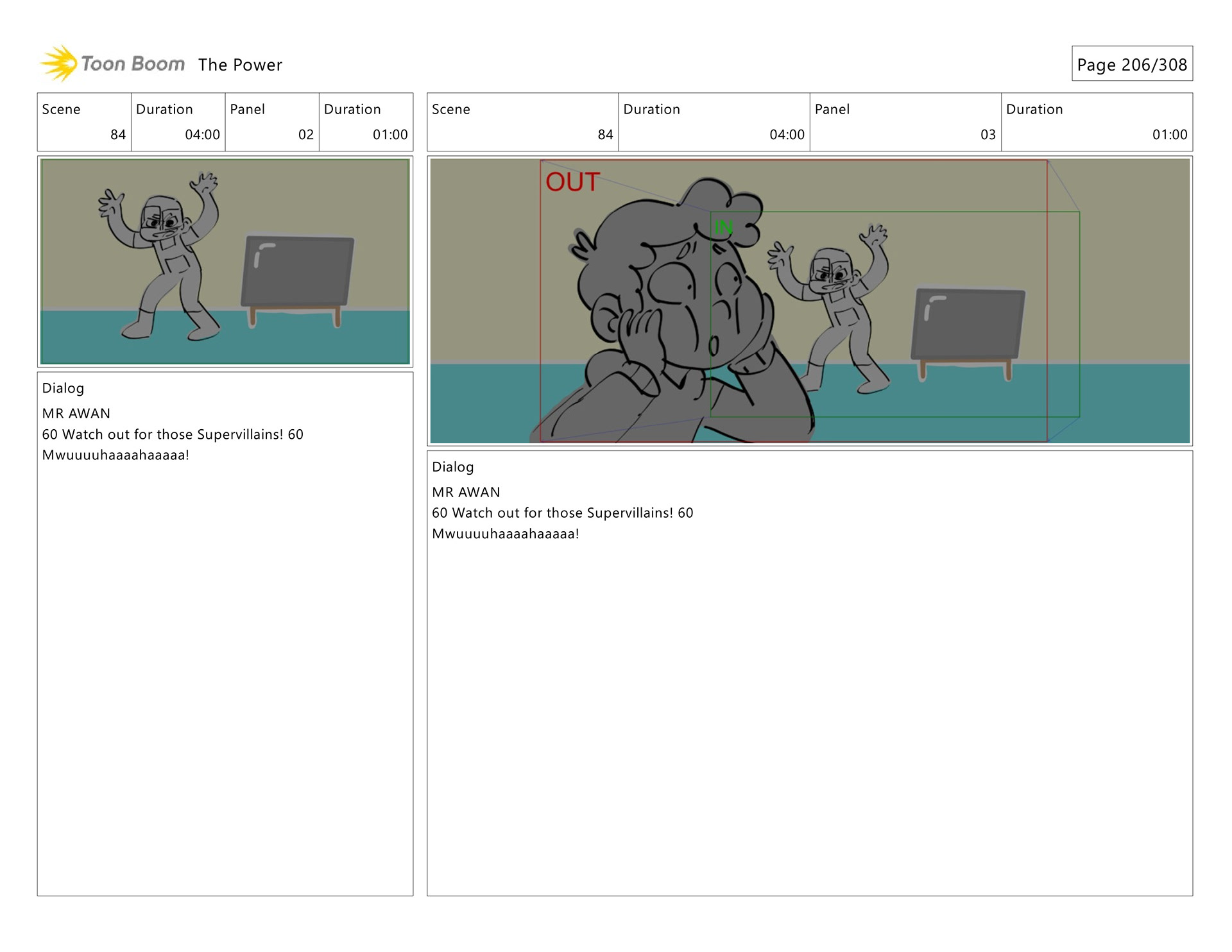Click the TV in the left panel
The width and height of the screenshot is (1232, 952).
click(297, 272)
